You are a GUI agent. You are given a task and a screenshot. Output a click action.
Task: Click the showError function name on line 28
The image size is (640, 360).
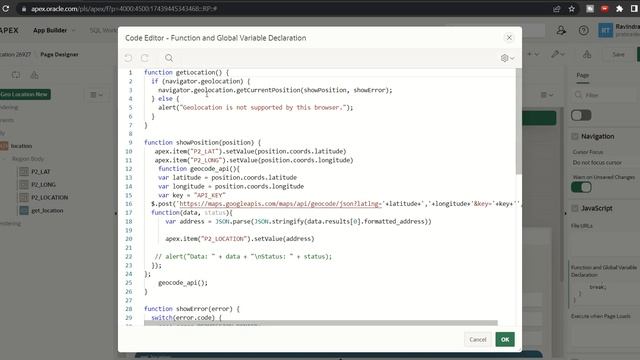[x=191, y=309]
